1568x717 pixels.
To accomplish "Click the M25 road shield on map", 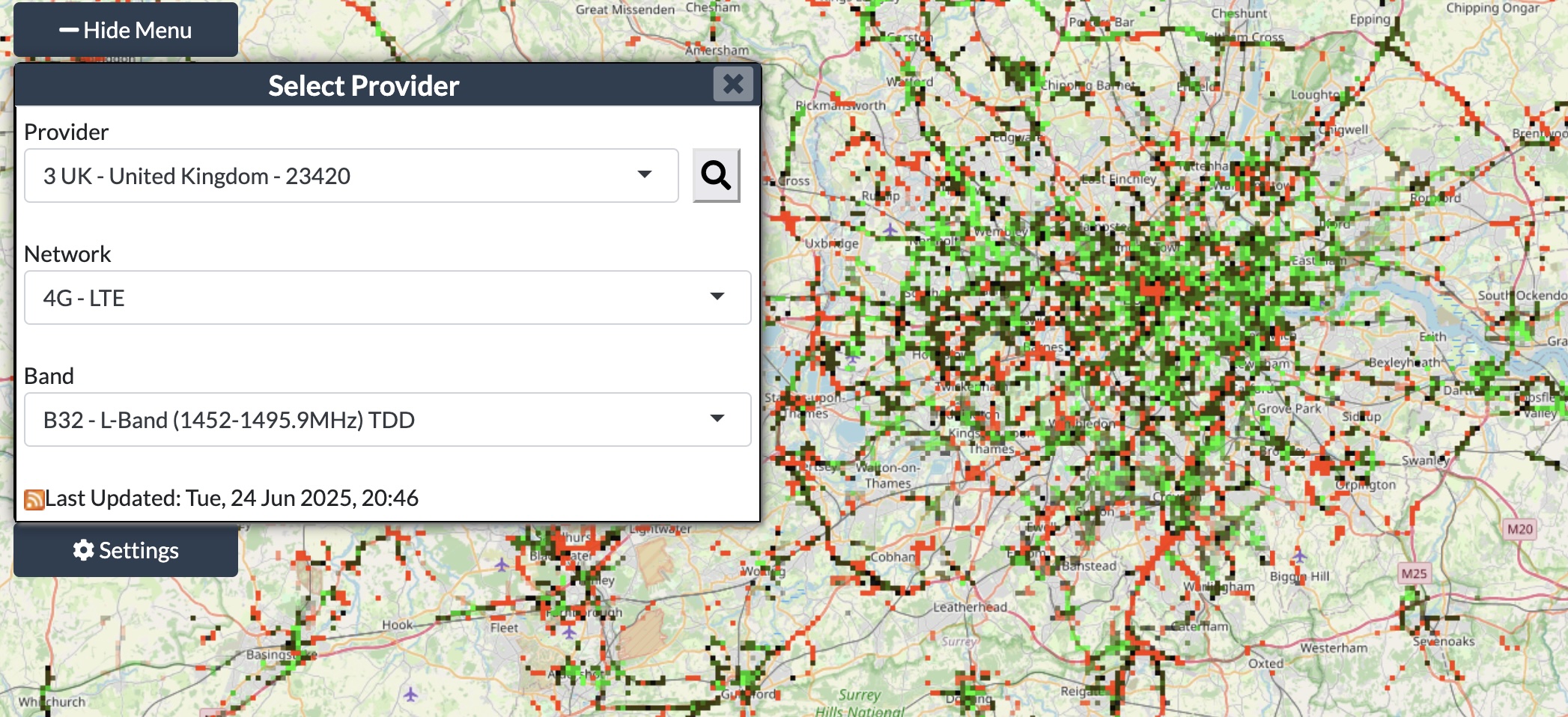I will pos(1414,573).
